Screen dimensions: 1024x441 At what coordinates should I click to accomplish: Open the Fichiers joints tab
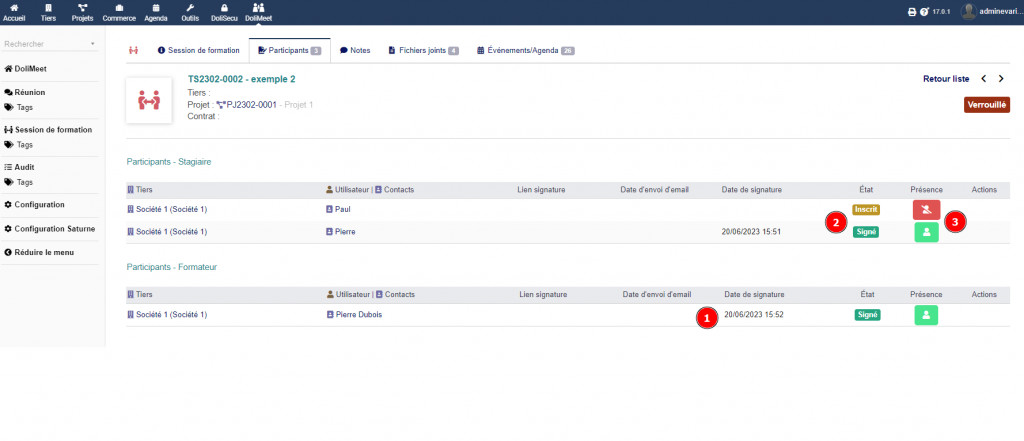point(424,50)
